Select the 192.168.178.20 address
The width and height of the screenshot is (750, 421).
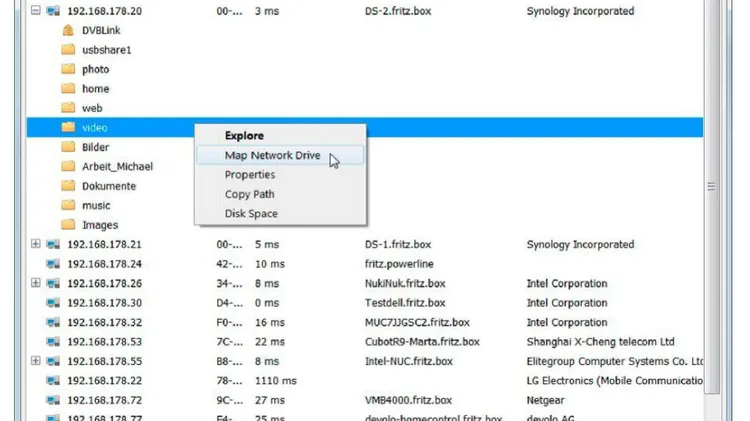tap(104, 11)
